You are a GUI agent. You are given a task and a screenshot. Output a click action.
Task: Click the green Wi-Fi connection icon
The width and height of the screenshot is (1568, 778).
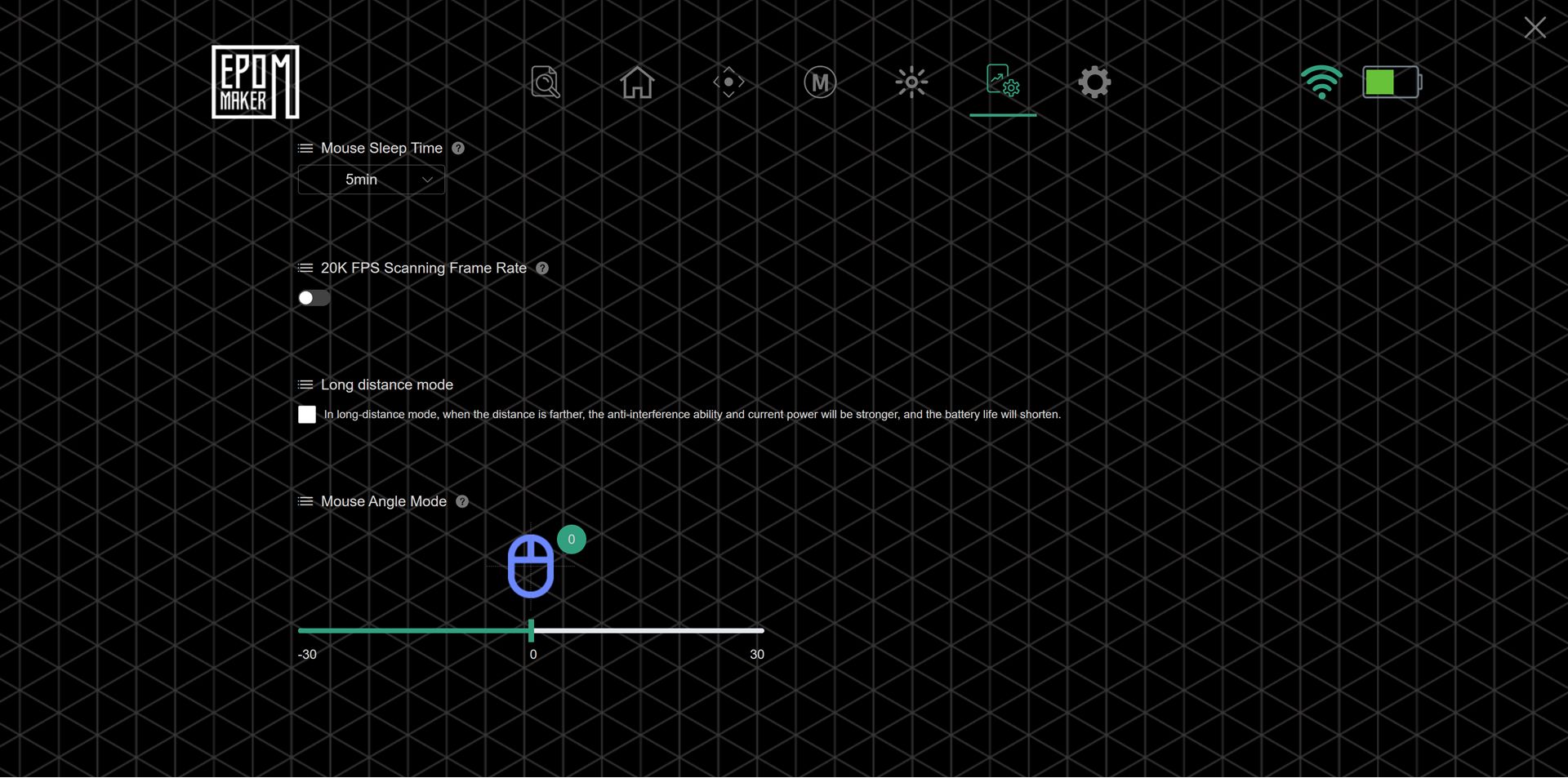(1321, 82)
